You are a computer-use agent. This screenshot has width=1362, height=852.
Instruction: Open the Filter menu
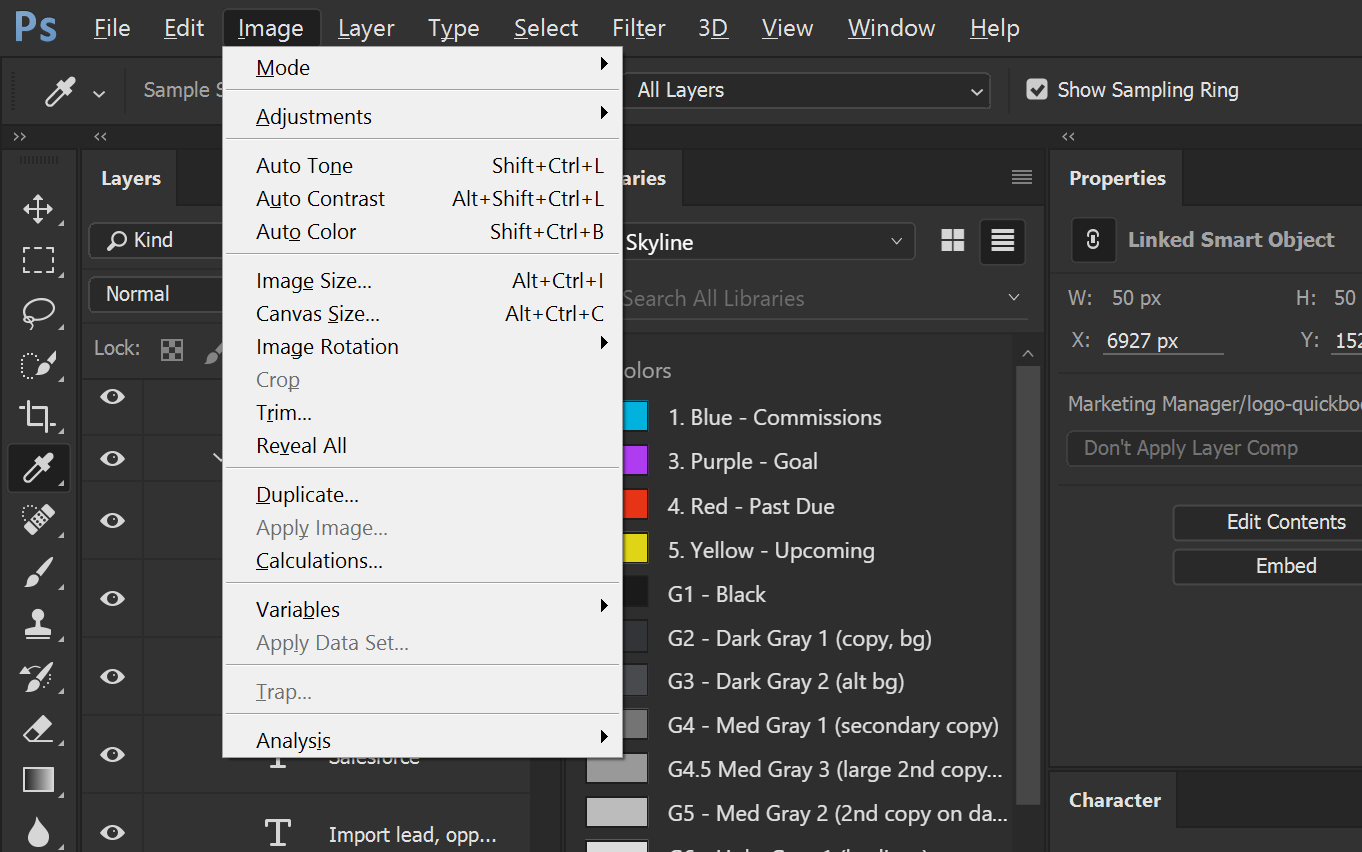[639, 28]
